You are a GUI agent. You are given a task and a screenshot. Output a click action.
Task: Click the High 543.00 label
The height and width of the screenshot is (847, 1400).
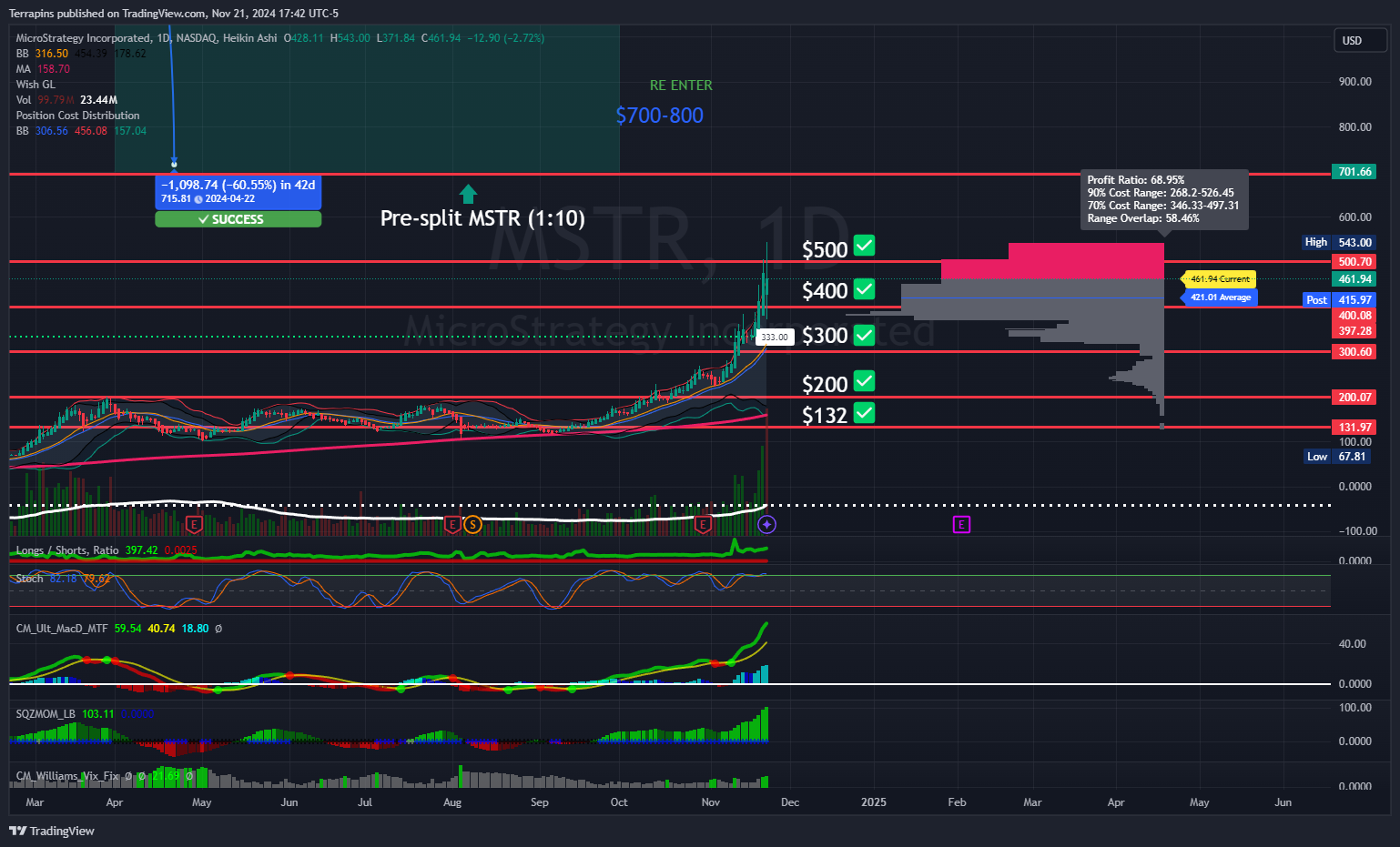click(x=1340, y=243)
